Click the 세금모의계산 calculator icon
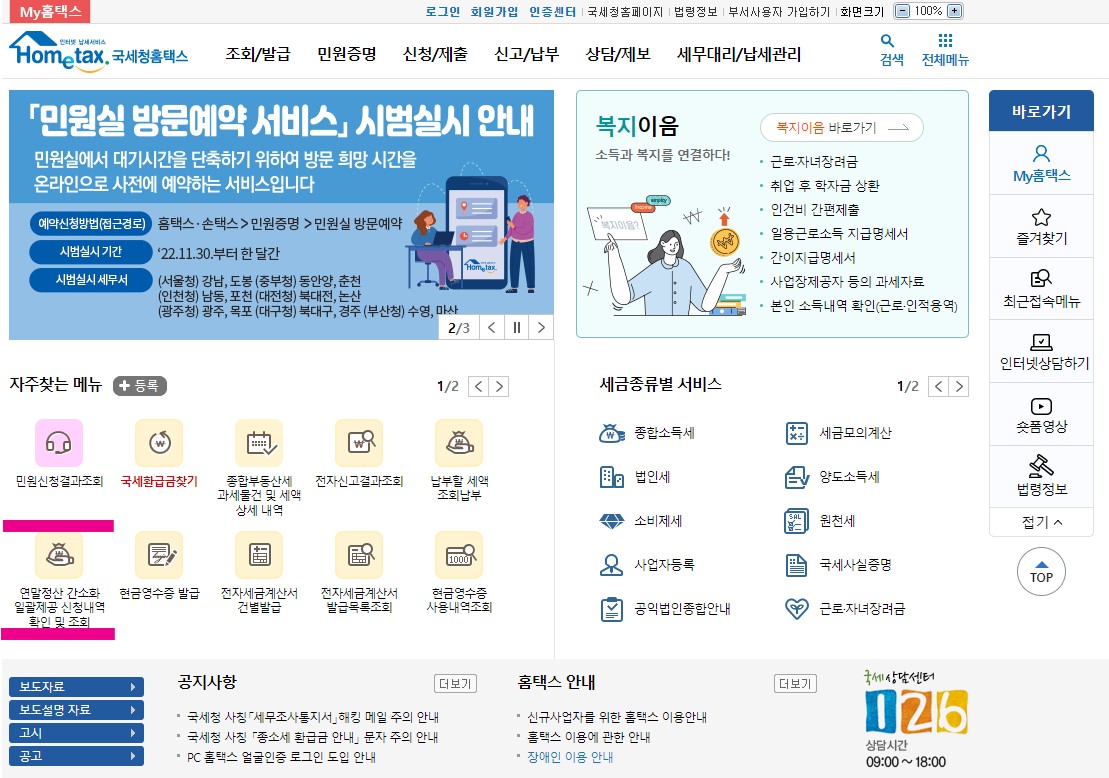The height and width of the screenshot is (778, 1109). coord(797,433)
